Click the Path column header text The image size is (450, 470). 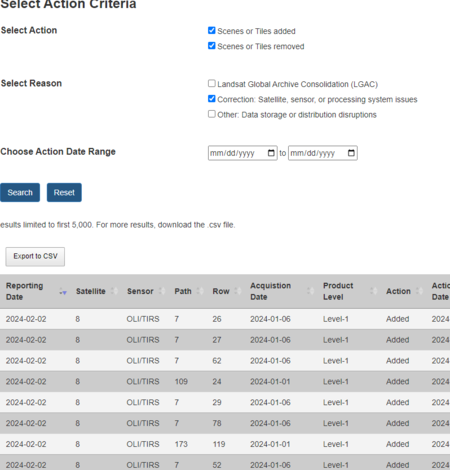point(183,291)
